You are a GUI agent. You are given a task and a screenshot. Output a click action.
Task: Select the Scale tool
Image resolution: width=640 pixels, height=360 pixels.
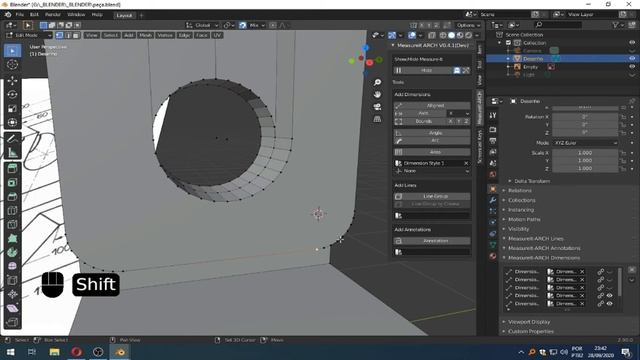[x=12, y=108]
